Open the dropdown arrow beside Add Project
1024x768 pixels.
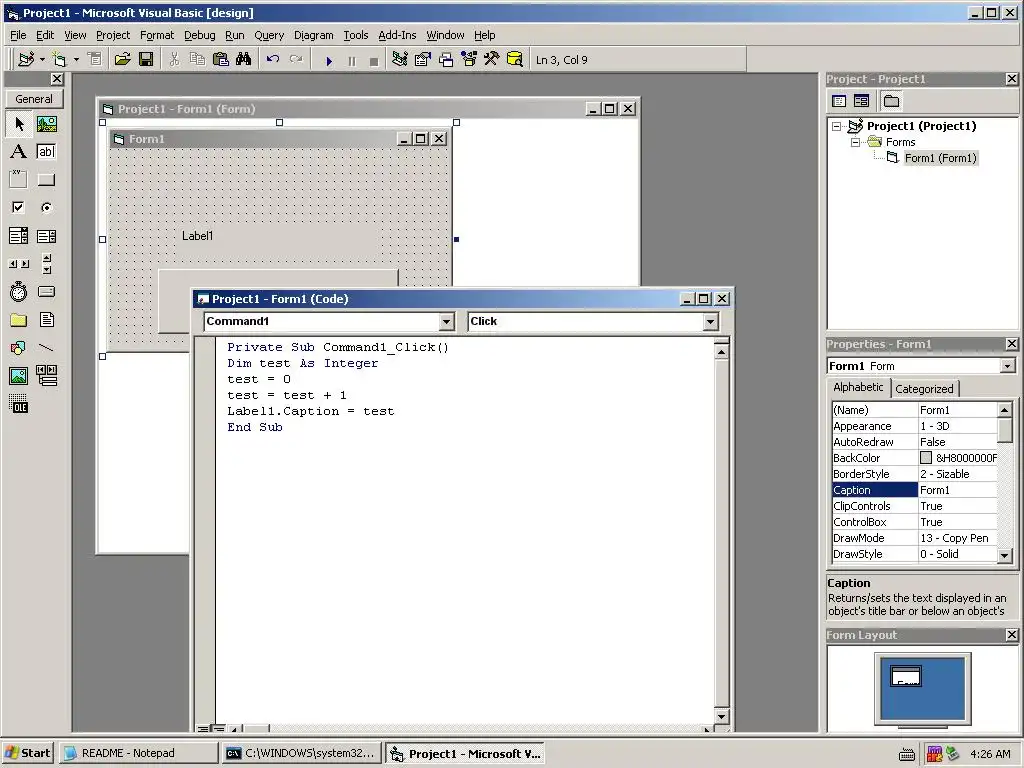42,59
